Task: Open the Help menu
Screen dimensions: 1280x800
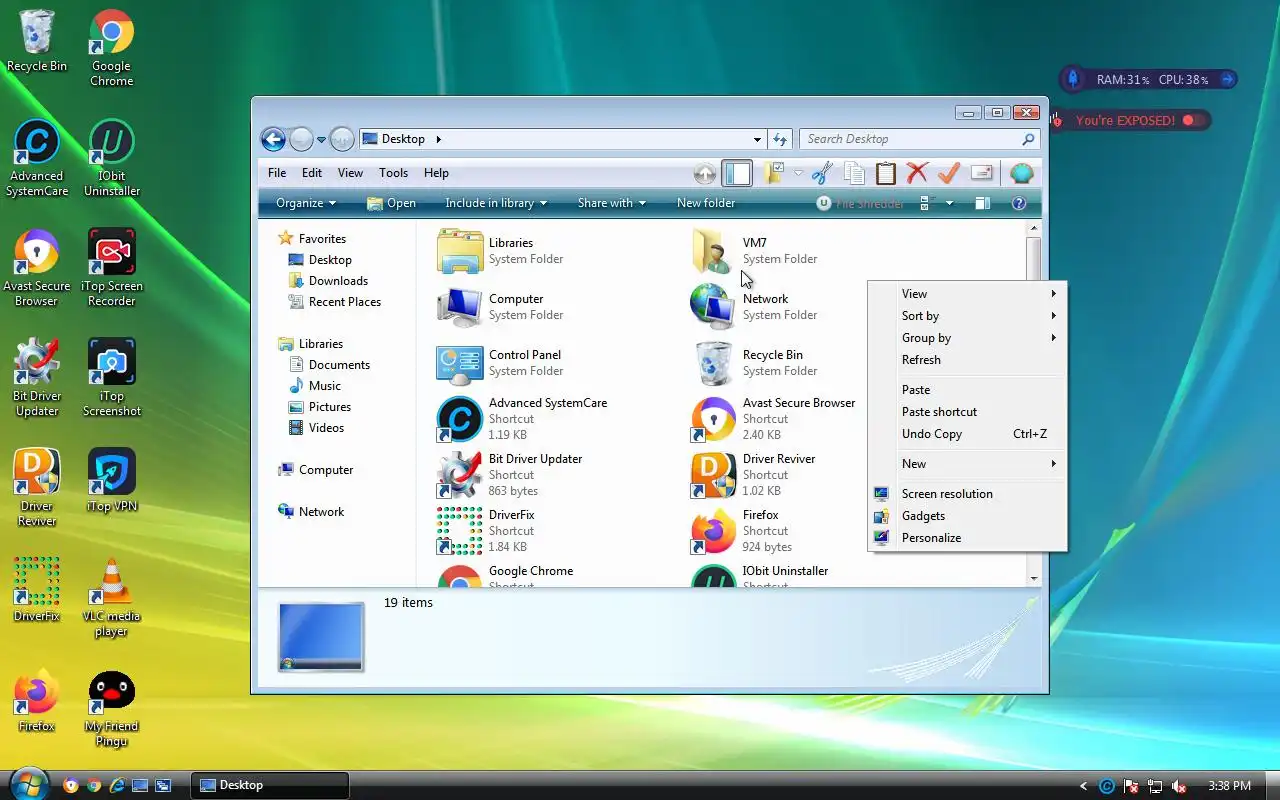Action: click(x=436, y=173)
